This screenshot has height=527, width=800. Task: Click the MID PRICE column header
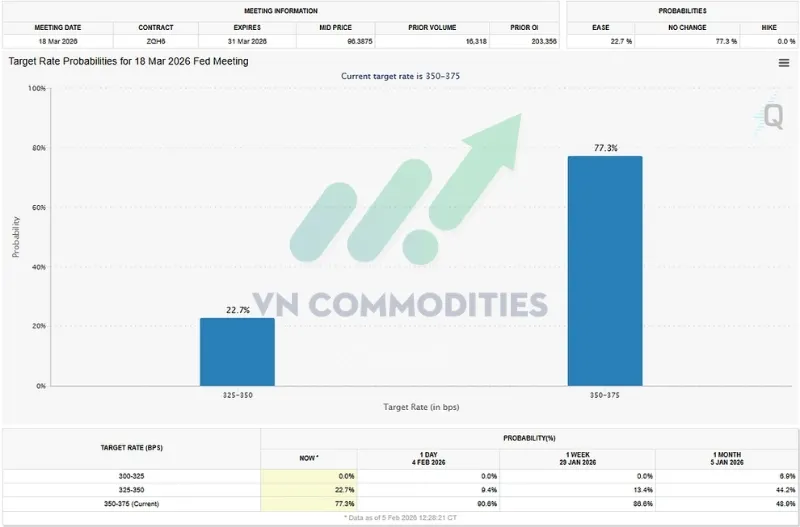click(336, 27)
